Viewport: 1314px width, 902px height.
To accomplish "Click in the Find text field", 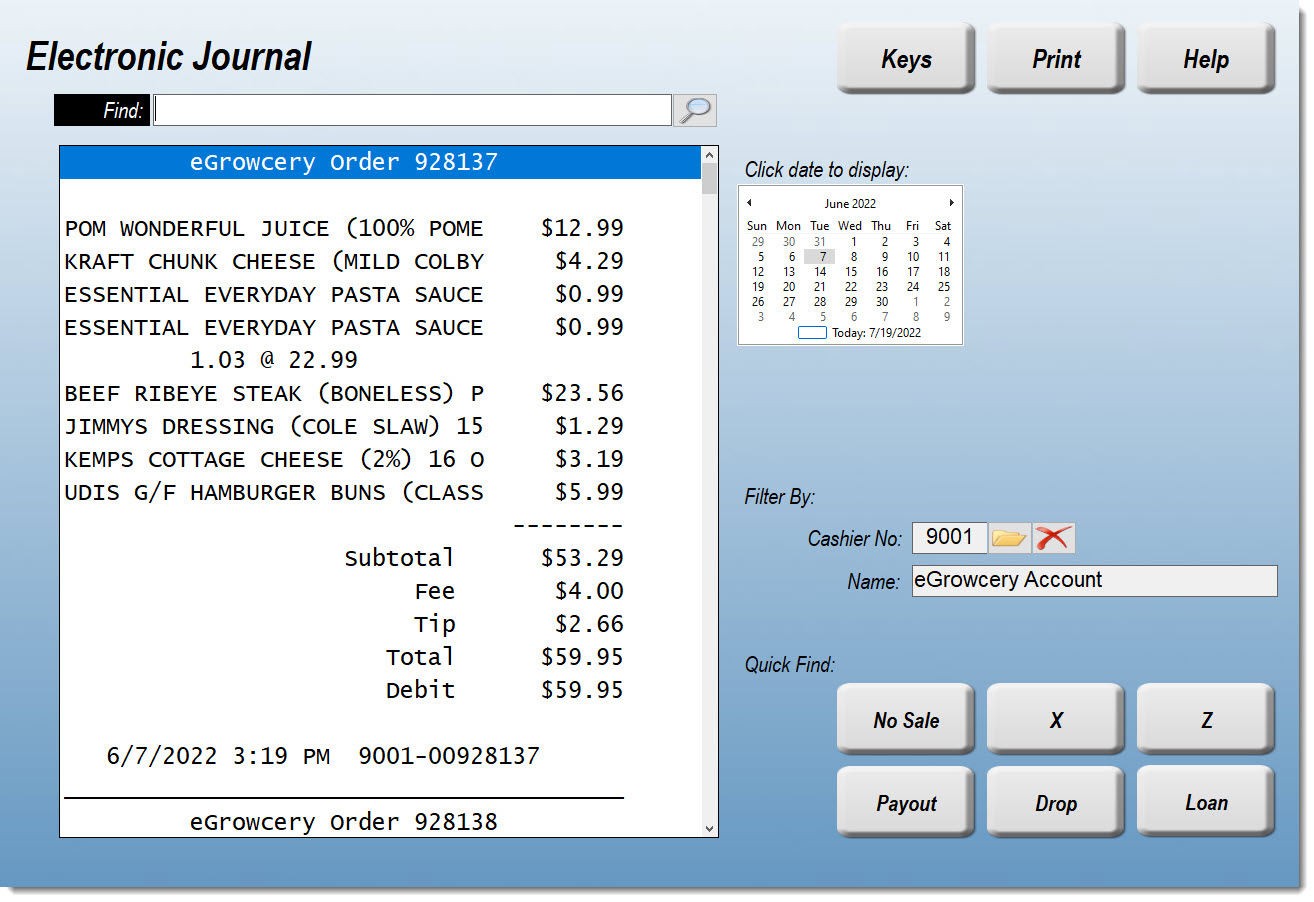I will coord(412,110).
